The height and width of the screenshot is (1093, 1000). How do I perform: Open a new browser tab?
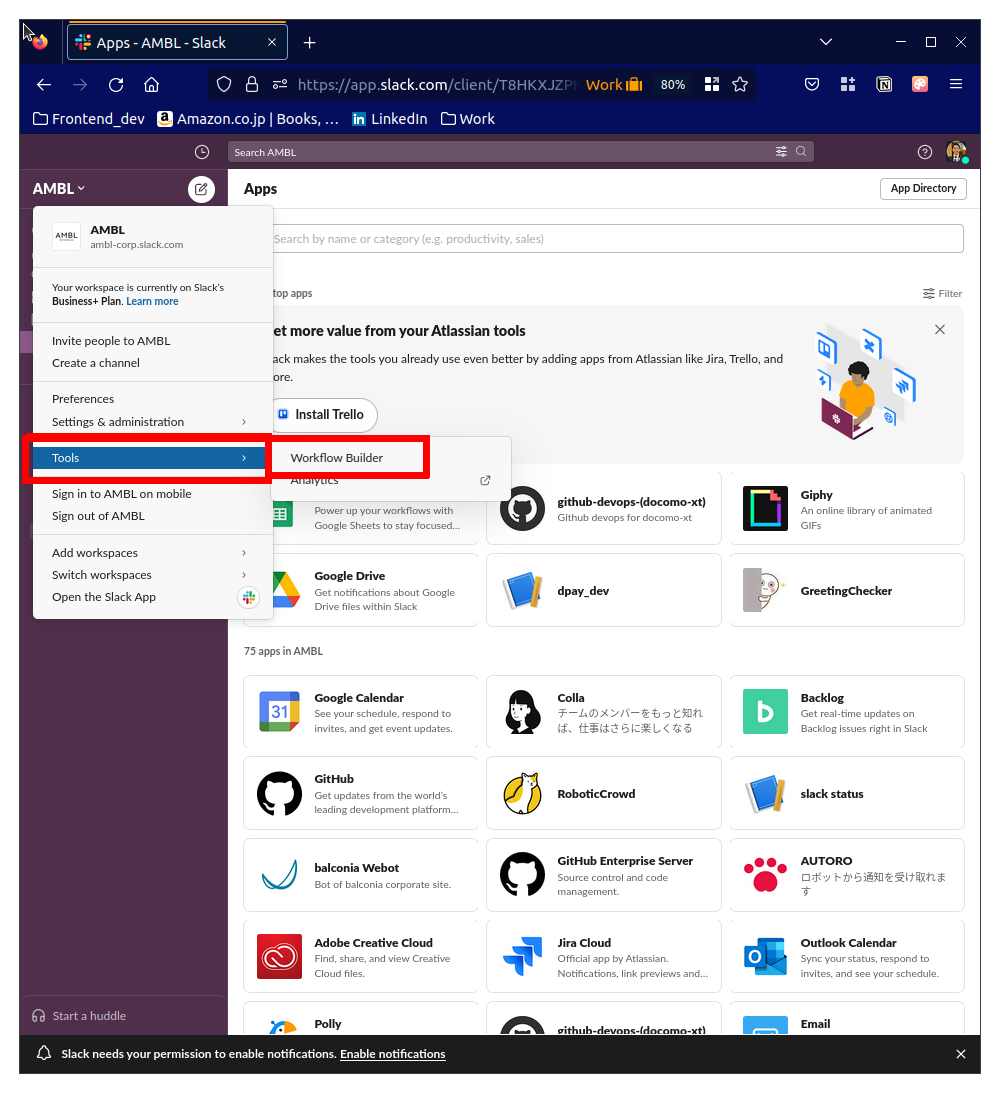click(309, 43)
